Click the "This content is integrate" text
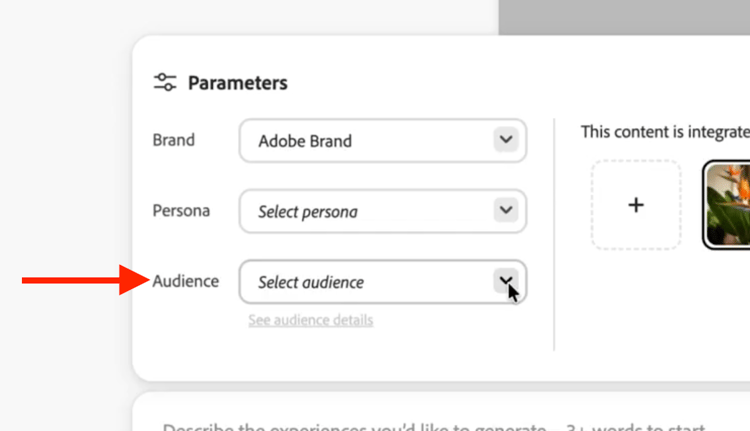Image resolution: width=750 pixels, height=431 pixels. pyautogui.click(x=664, y=131)
